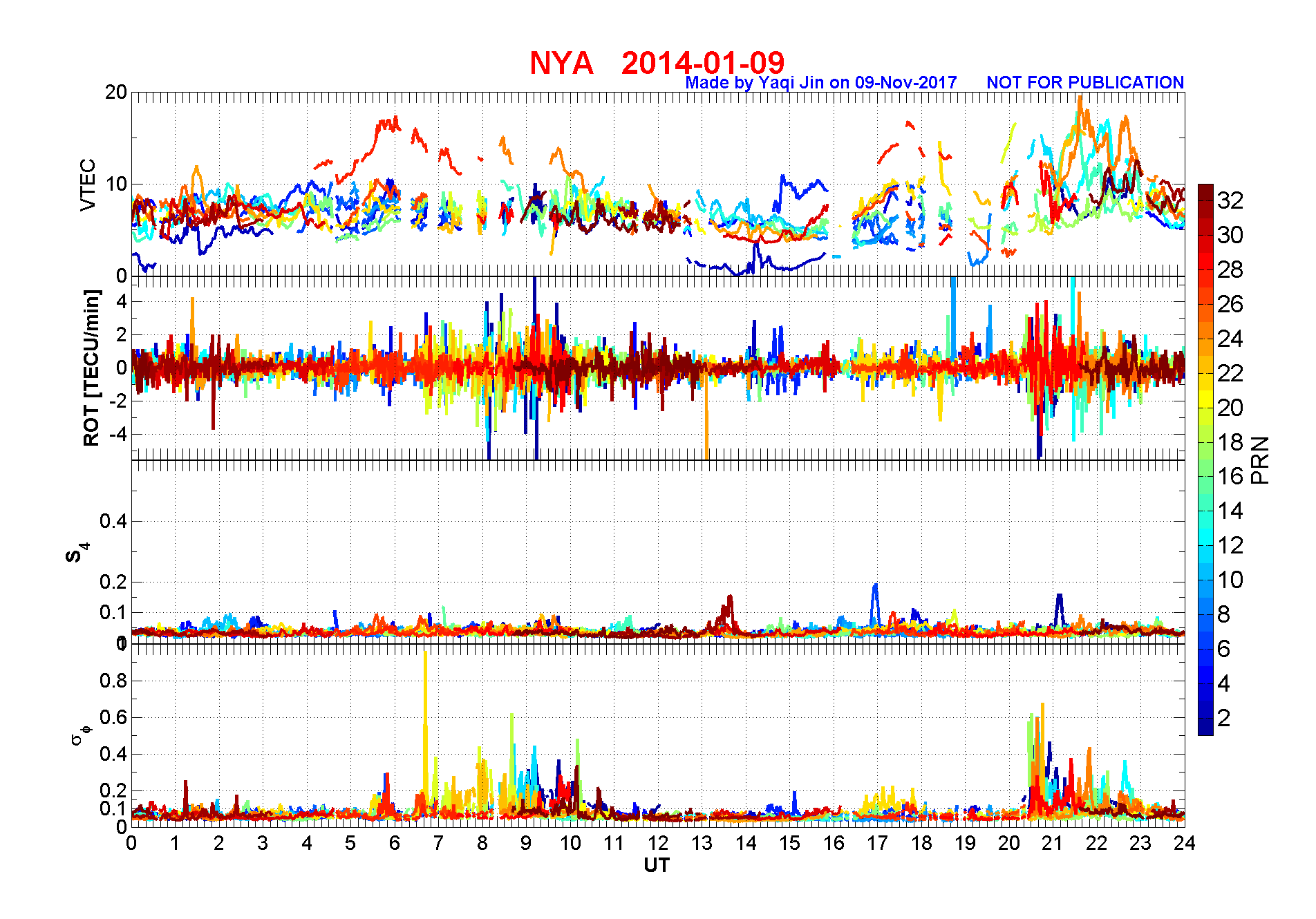
Task: Click the hour 3 tick label on UT axis
Action: point(263,843)
